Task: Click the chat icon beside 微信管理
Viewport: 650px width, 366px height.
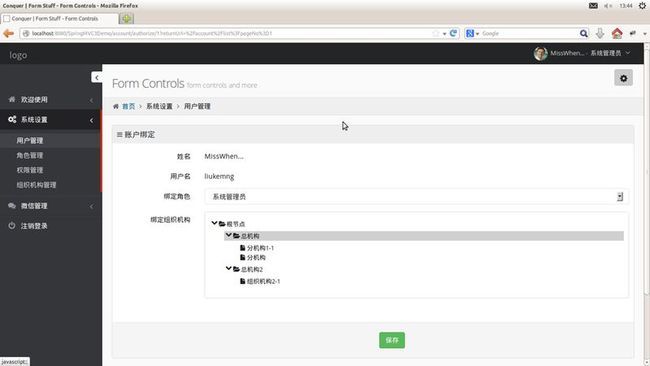Action: (12, 206)
